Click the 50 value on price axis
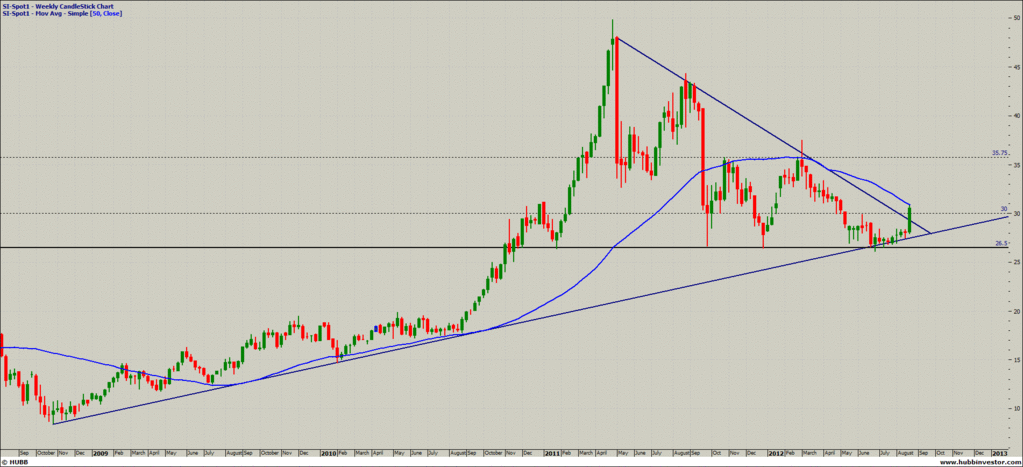Screen dimensions: 1023x467 click(x=1016, y=19)
